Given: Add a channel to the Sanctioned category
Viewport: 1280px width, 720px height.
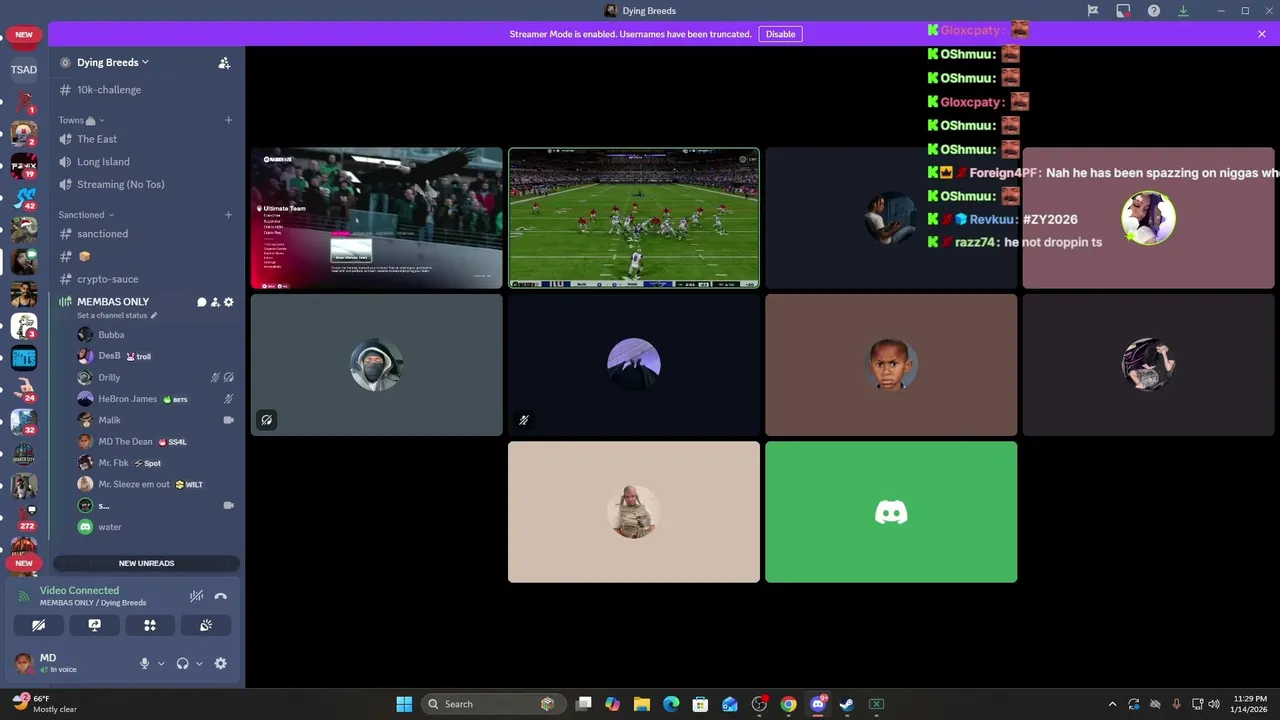Looking at the screenshot, I should (x=228, y=214).
